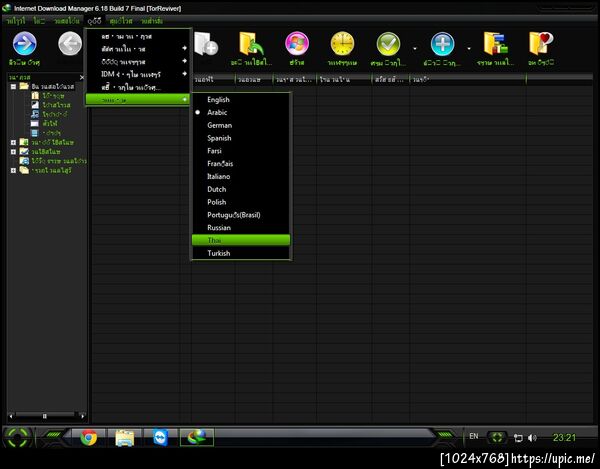Click the 23:21 clock in the tray

pyautogui.click(x=564, y=438)
